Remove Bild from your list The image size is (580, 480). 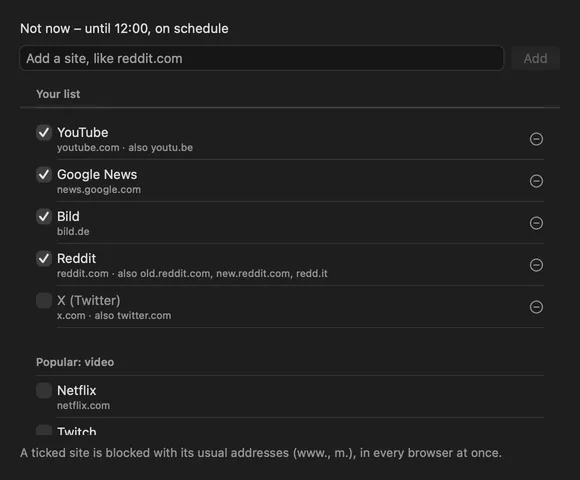click(536, 223)
